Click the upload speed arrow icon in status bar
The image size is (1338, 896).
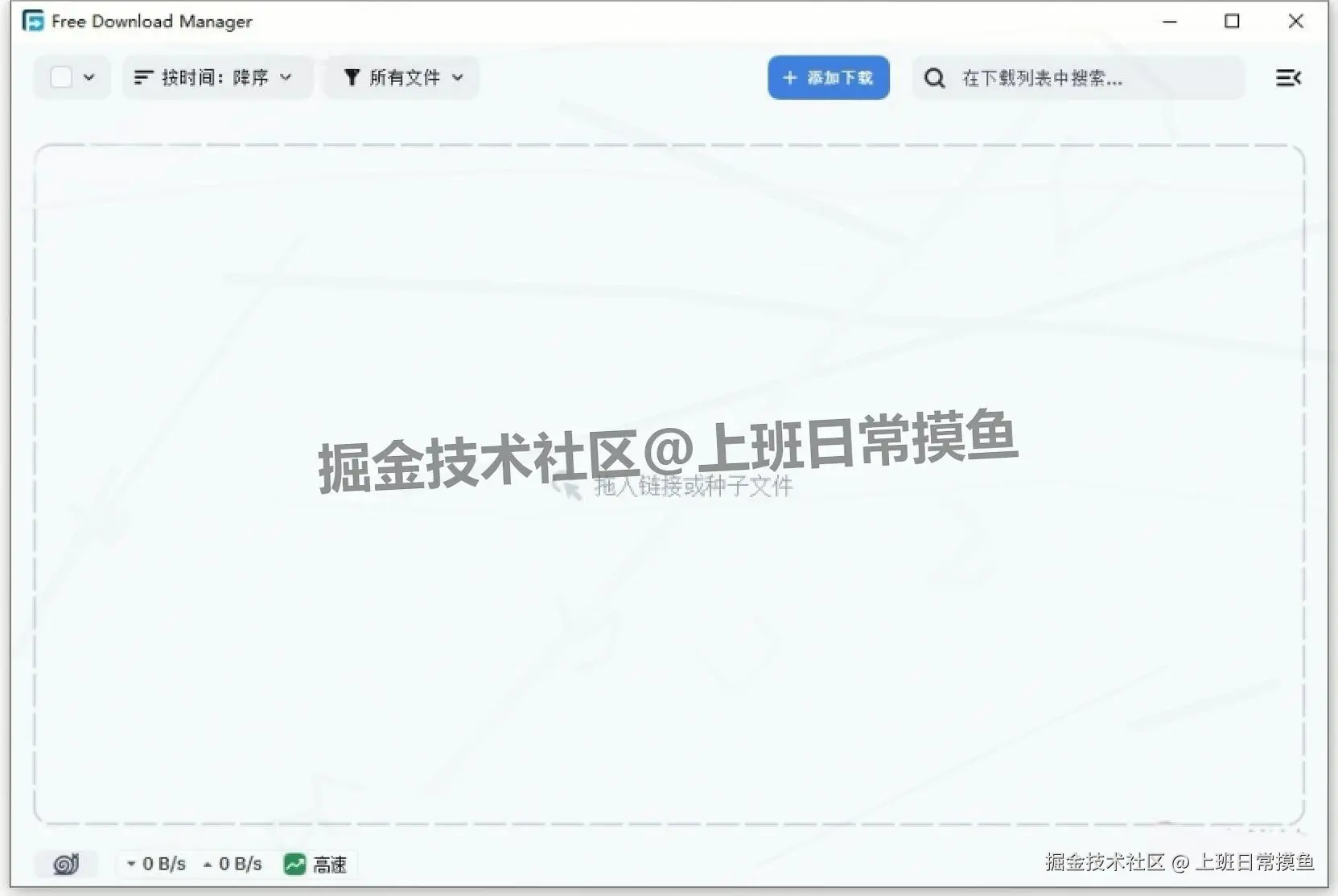click(208, 864)
